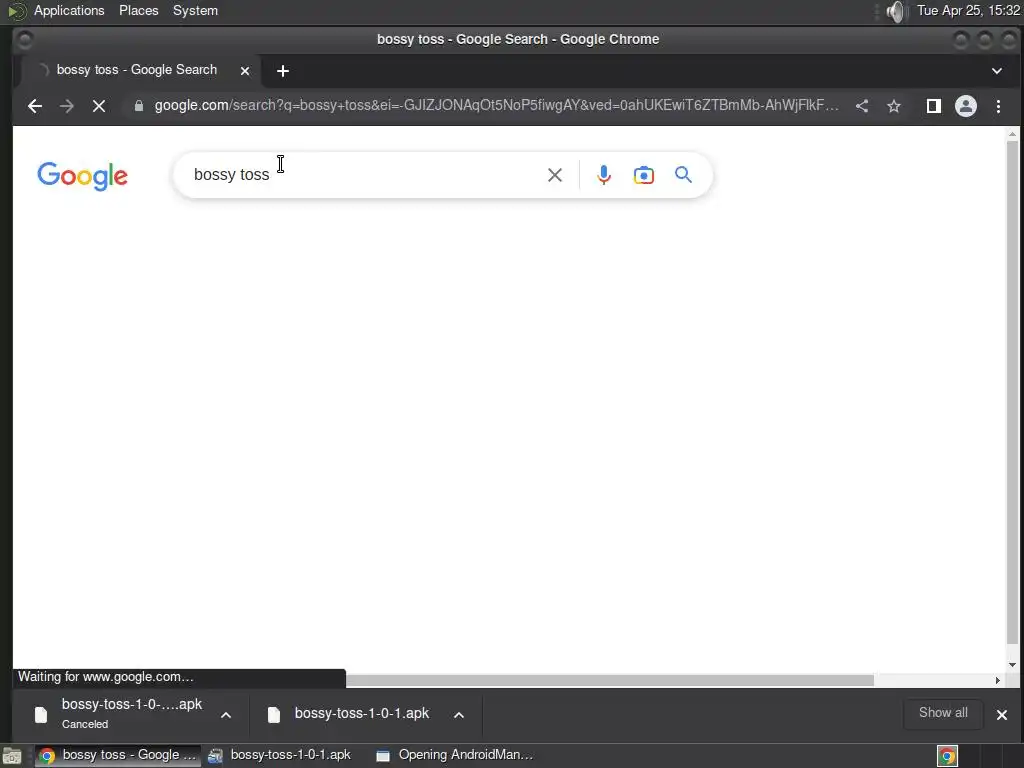Switch to Opening AndroidMan… taskbar window
The width and height of the screenshot is (1024, 768).
456,755
